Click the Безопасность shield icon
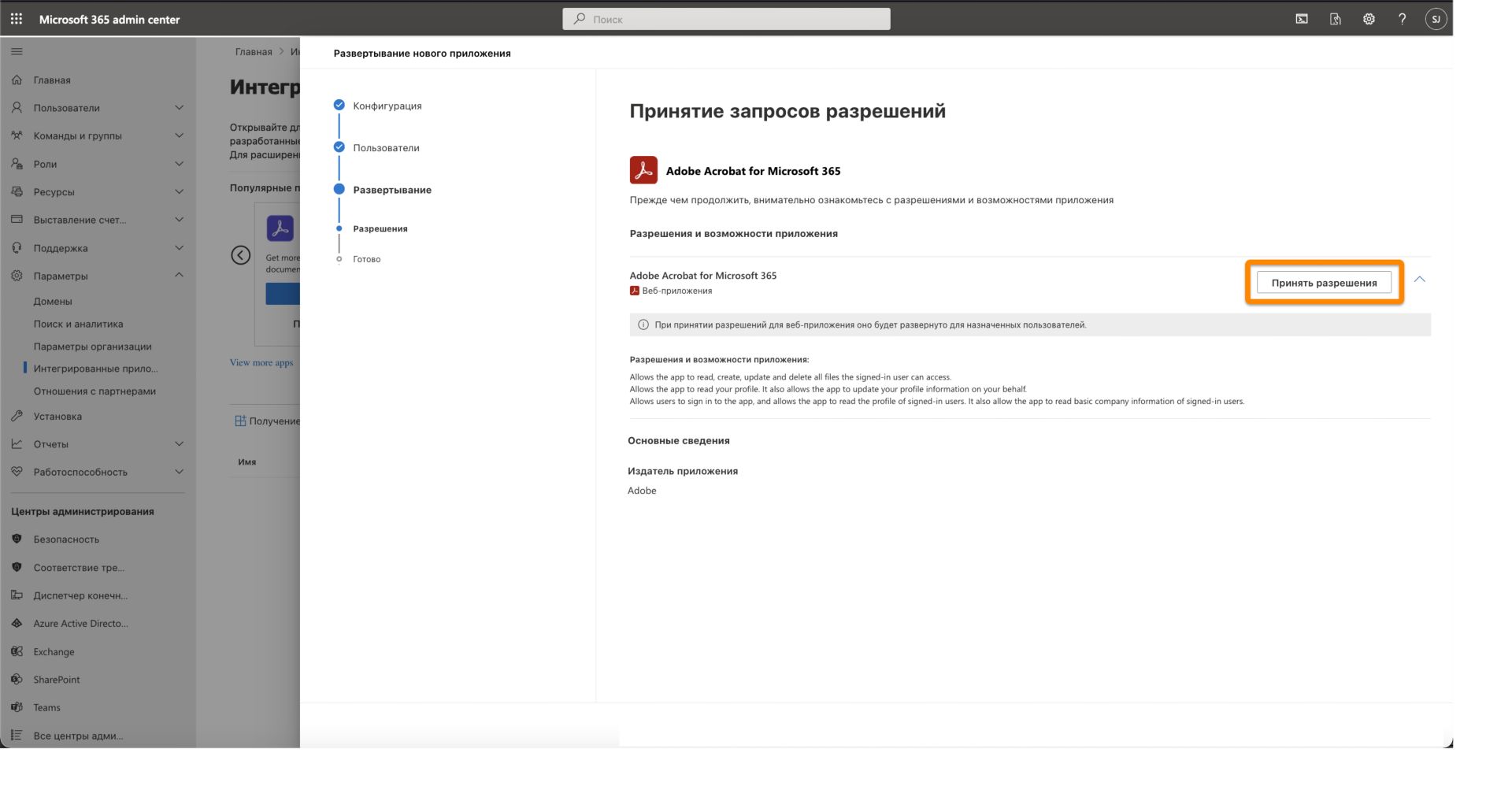 pyautogui.click(x=17, y=539)
